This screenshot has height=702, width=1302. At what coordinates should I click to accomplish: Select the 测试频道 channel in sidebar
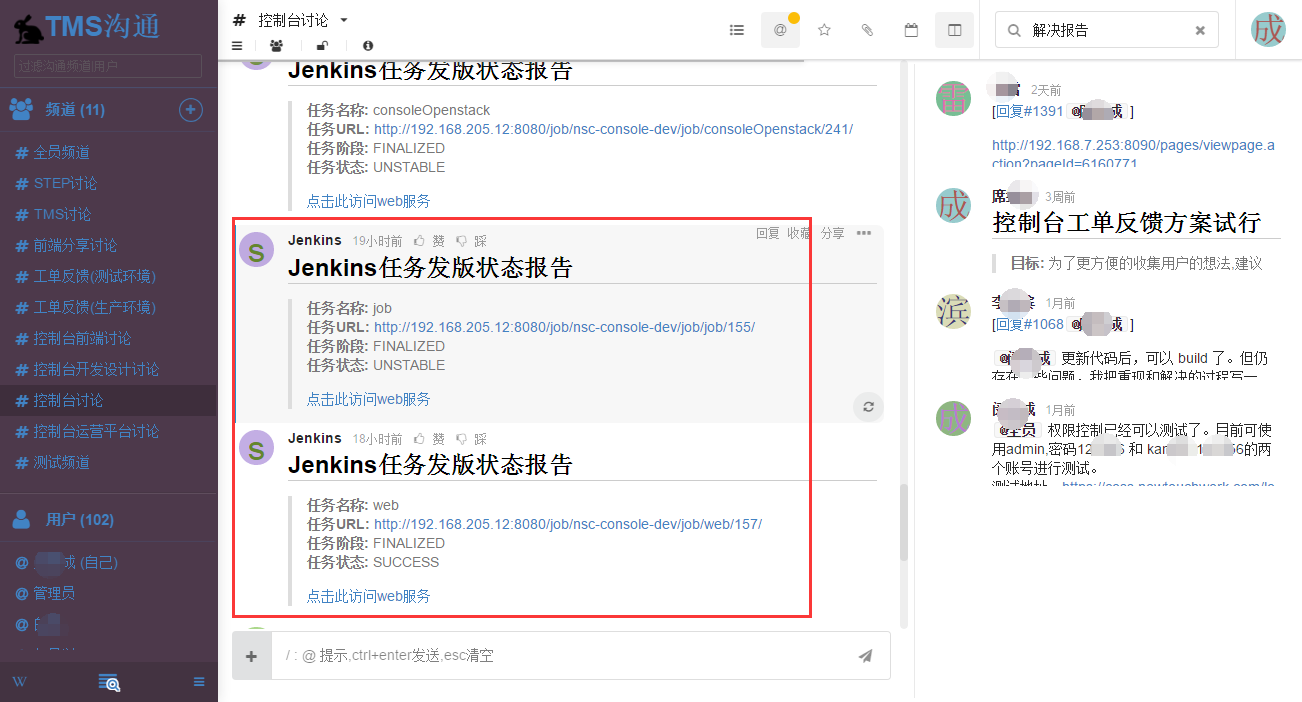61,462
